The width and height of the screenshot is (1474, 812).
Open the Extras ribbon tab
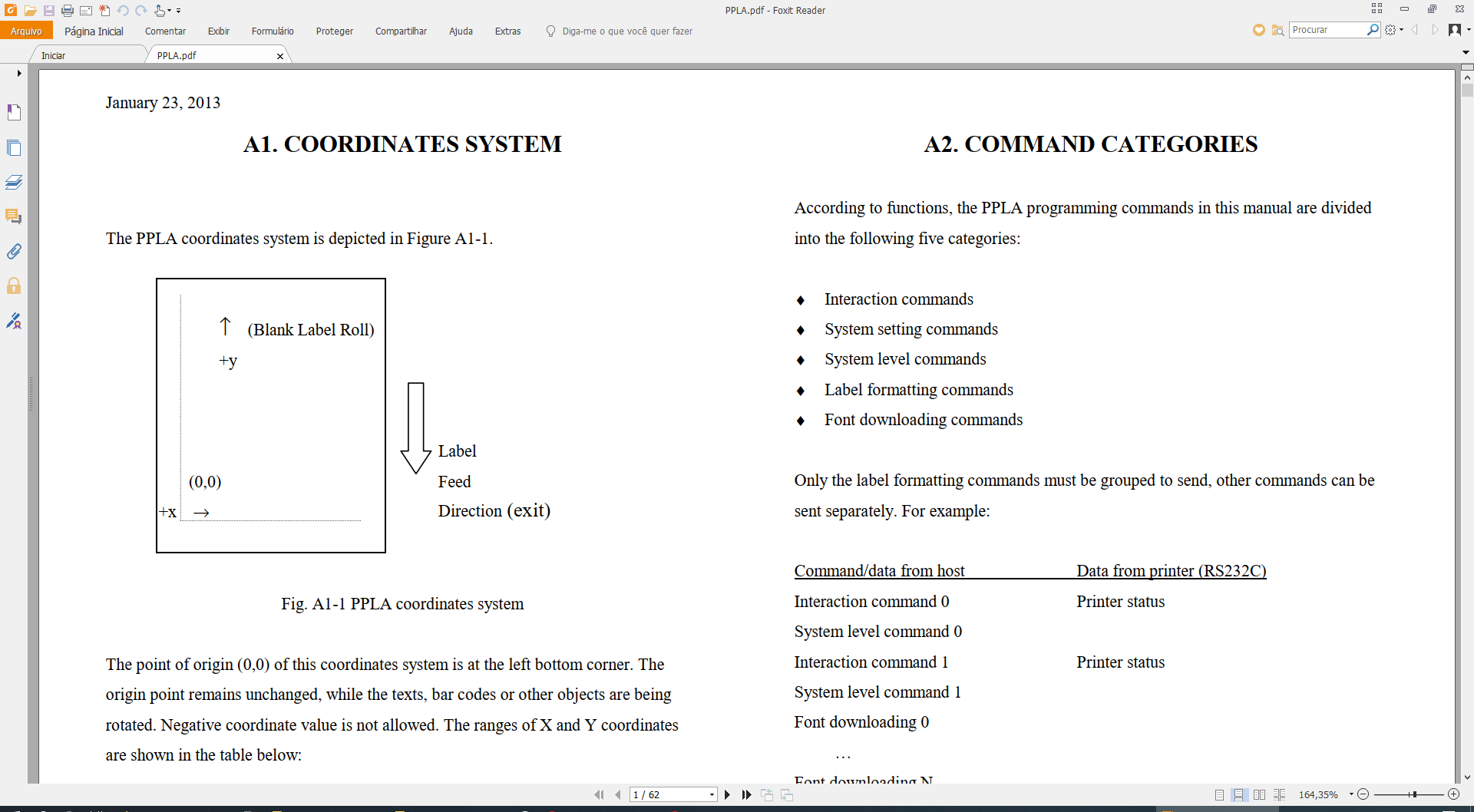[507, 31]
